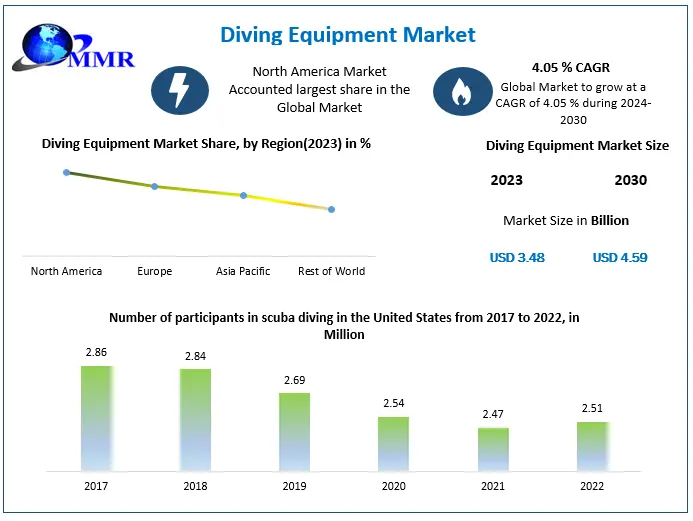Select the 2018 bar in participants chart
Screen dimensions: 693x521
196,420
